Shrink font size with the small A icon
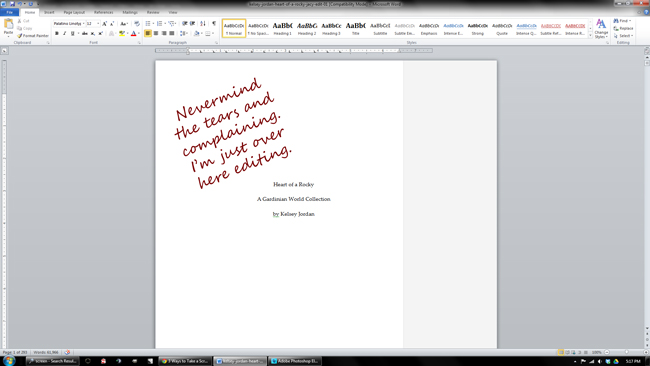This screenshot has width=650, height=366. coord(112,24)
